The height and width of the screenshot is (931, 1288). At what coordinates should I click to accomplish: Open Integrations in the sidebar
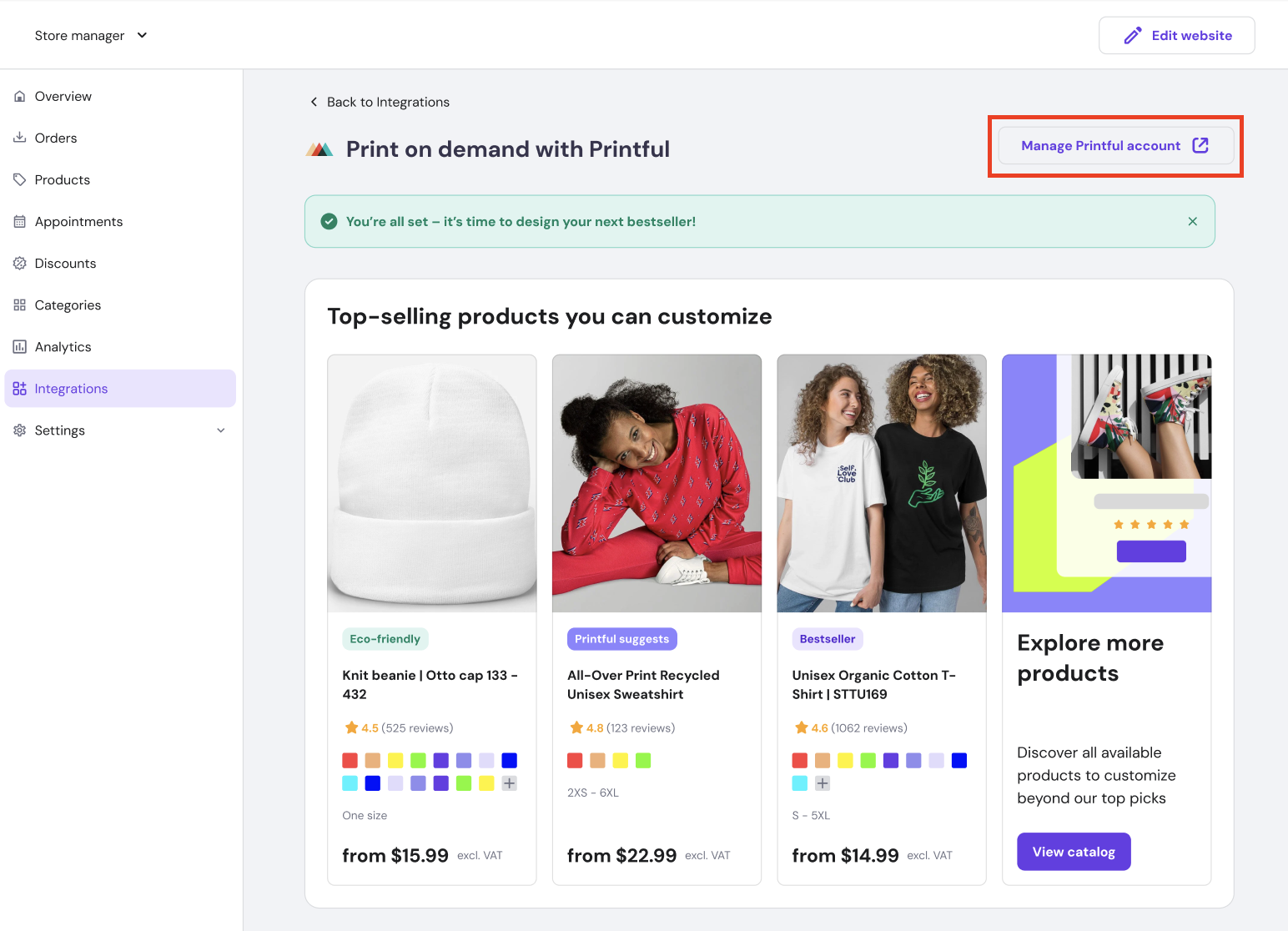coord(71,389)
